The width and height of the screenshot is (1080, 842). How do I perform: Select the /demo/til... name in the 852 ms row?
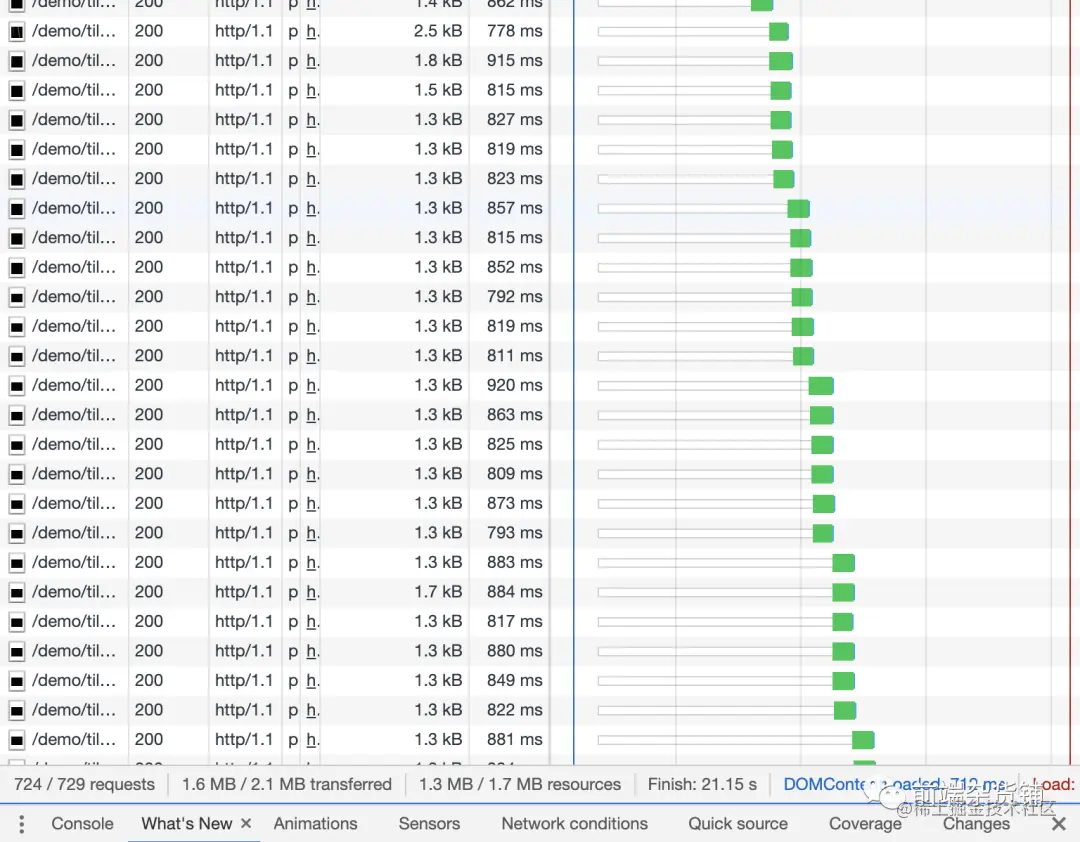[x=74, y=267]
